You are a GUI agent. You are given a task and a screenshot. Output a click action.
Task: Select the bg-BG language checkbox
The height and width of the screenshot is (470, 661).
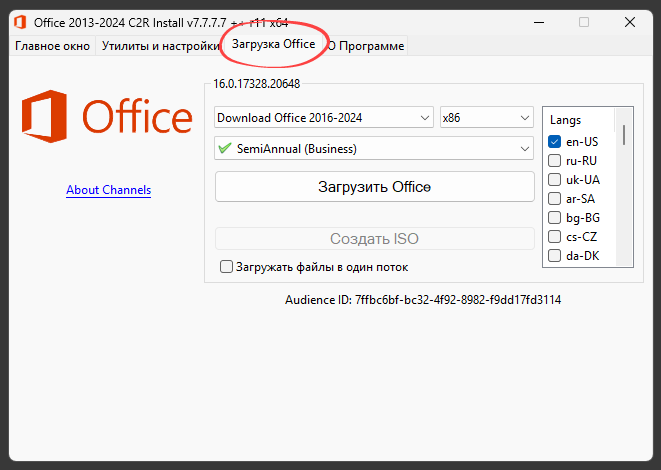[555, 217]
